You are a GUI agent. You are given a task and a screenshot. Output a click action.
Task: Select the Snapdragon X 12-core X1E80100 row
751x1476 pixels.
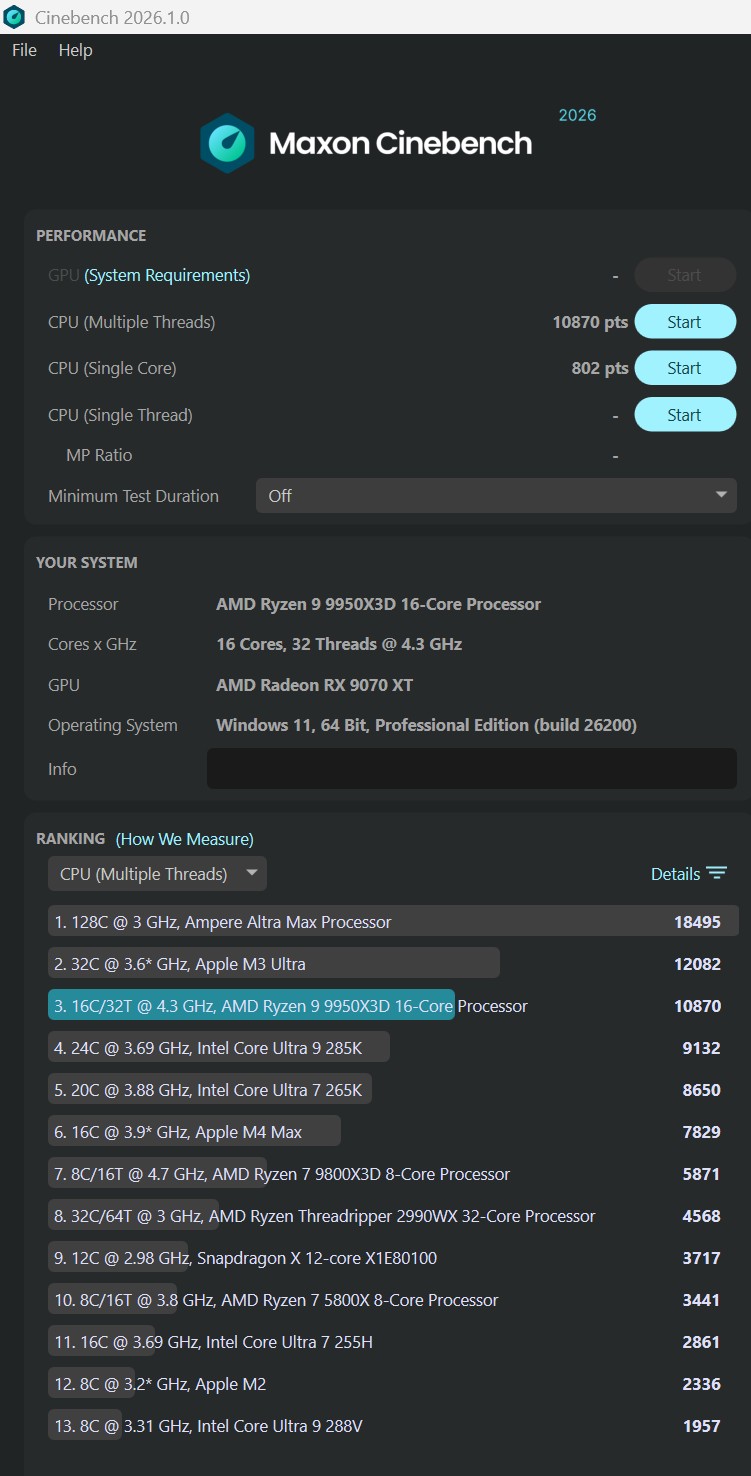click(x=393, y=1258)
